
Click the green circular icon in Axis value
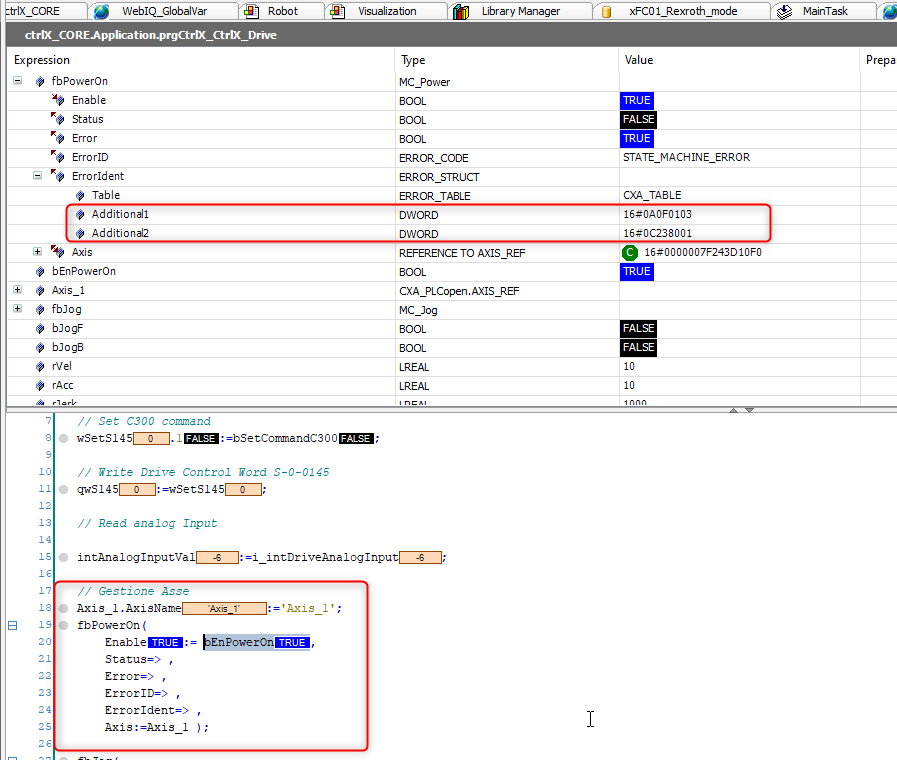coord(630,253)
